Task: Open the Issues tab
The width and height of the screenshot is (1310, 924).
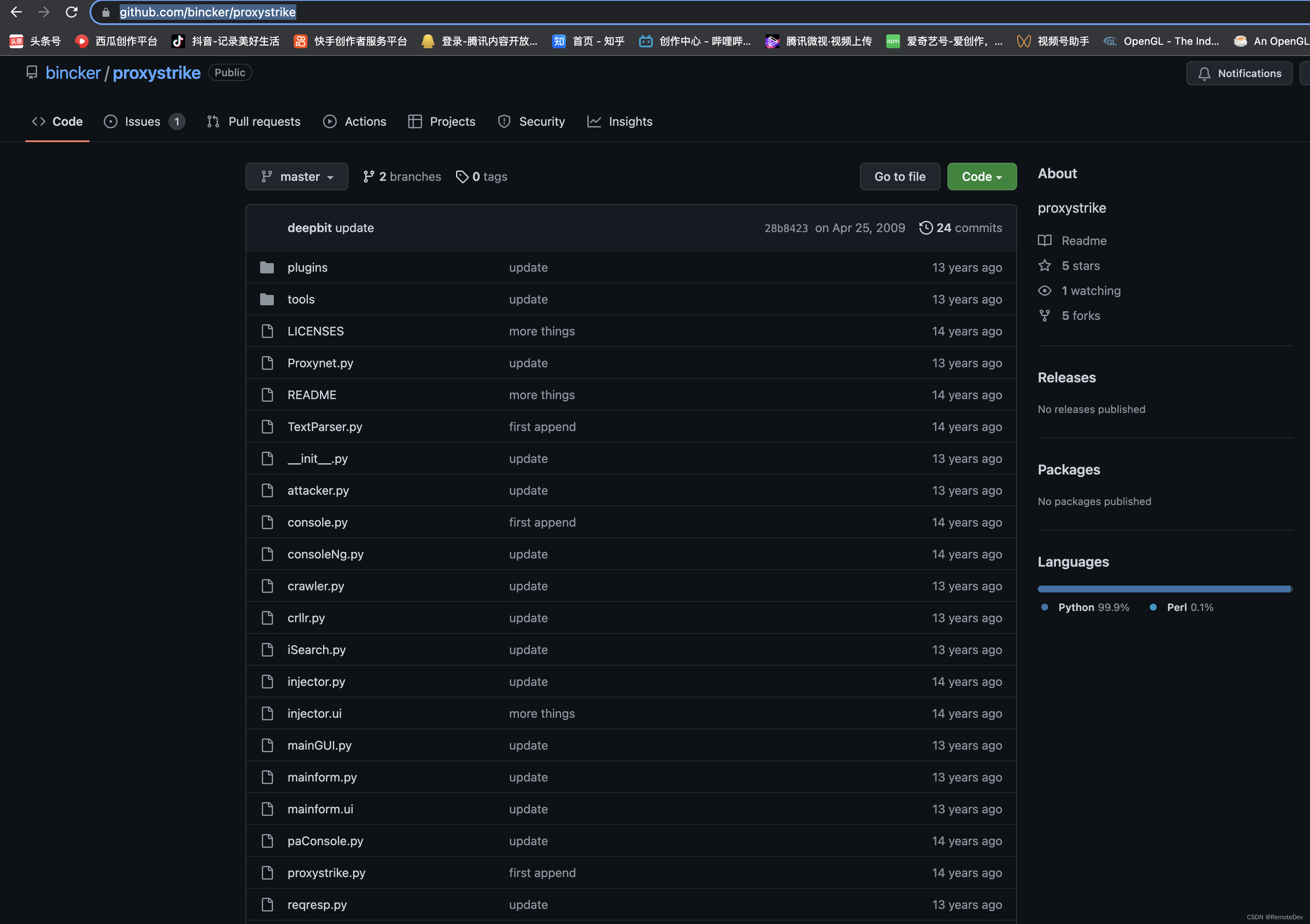Action: 143,121
